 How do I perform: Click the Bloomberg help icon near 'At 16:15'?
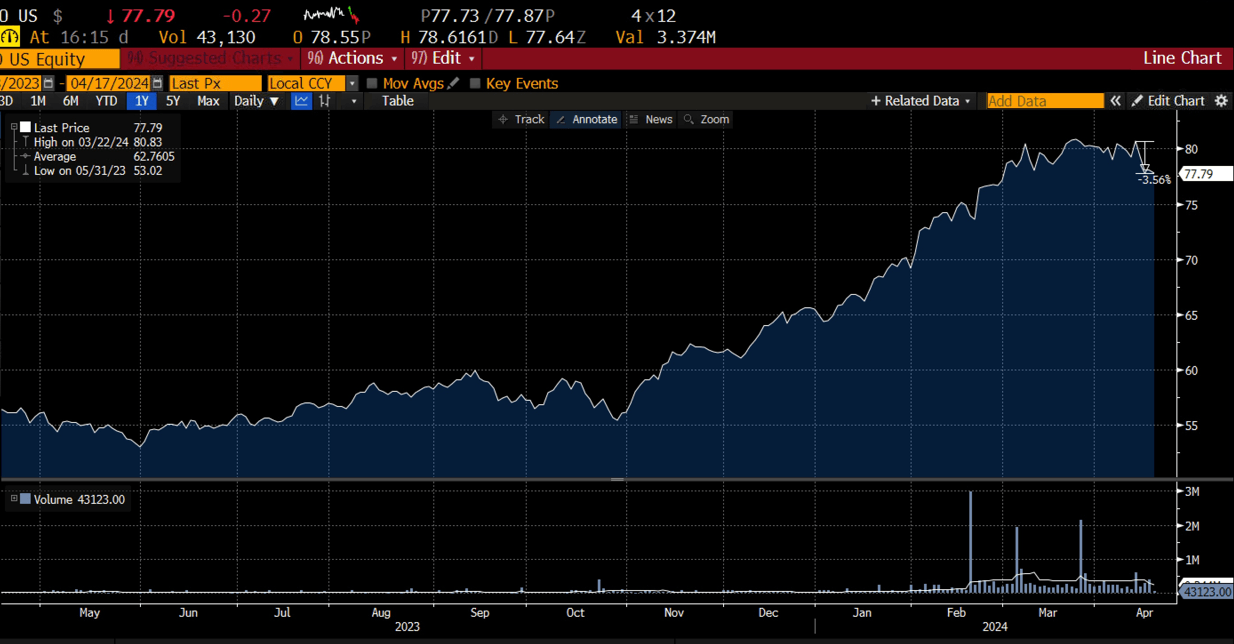[10, 37]
